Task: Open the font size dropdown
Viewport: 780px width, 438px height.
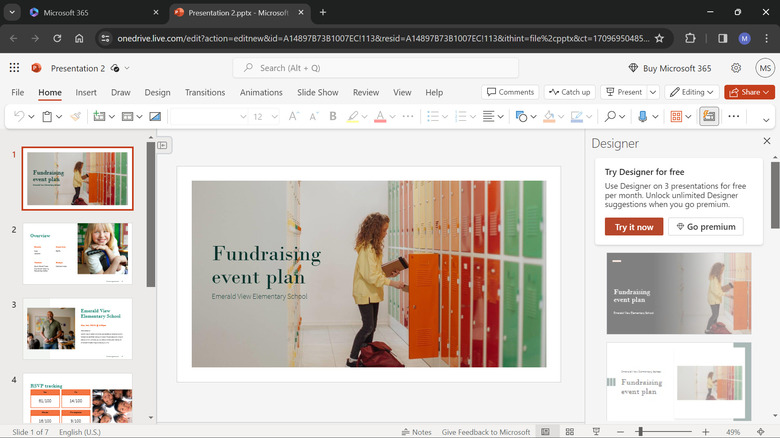Action: (273, 117)
